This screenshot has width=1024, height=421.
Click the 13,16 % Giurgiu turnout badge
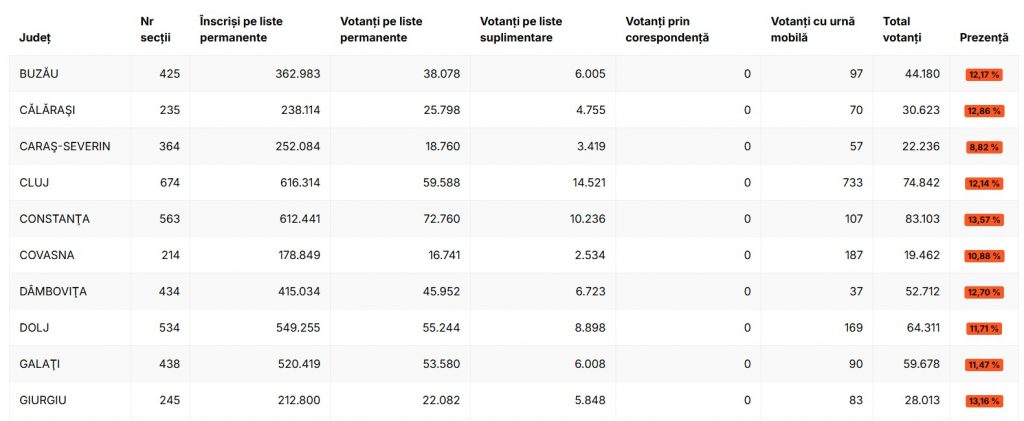pos(984,401)
